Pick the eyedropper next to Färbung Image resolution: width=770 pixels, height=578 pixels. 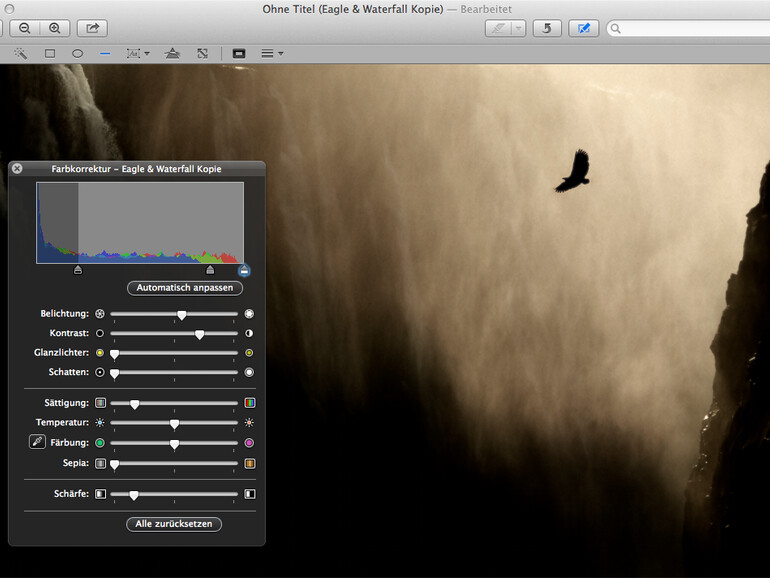tap(38, 442)
